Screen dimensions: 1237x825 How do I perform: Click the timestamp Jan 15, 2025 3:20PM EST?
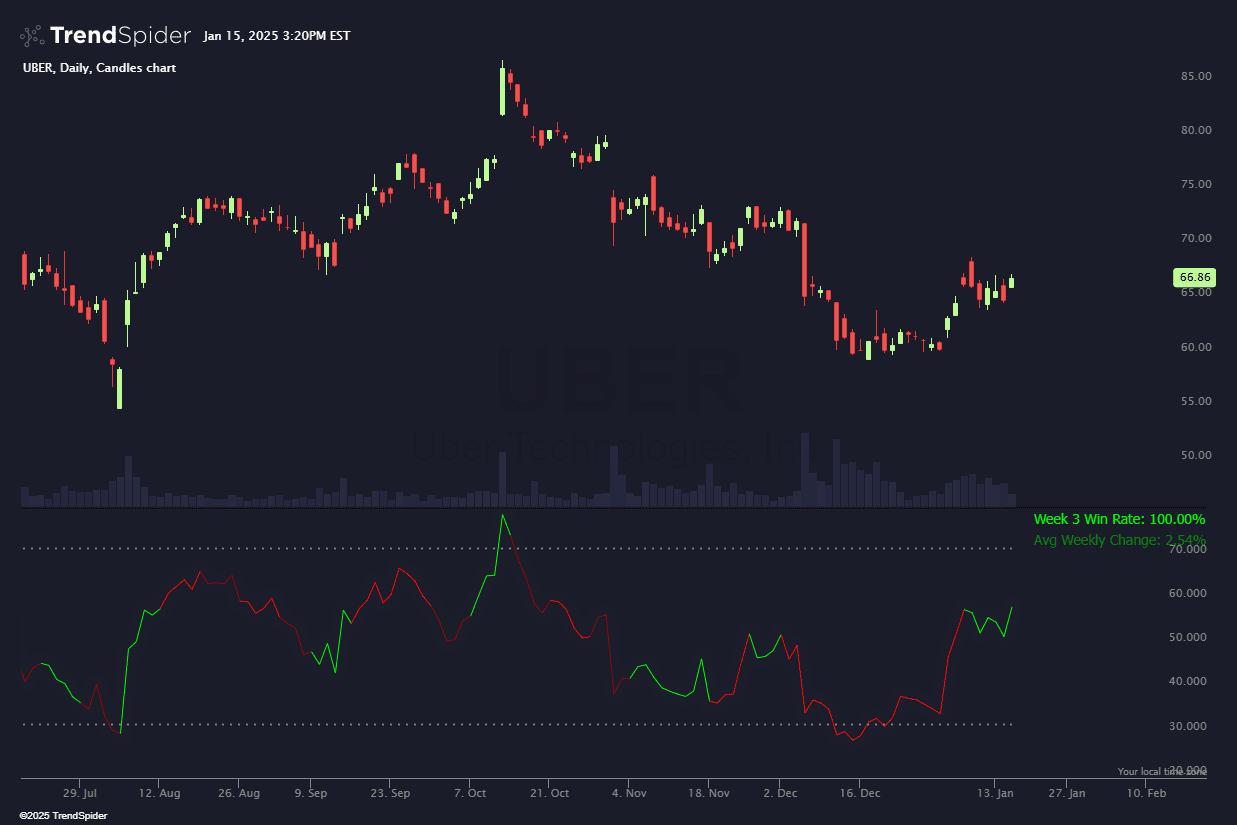click(x=276, y=36)
